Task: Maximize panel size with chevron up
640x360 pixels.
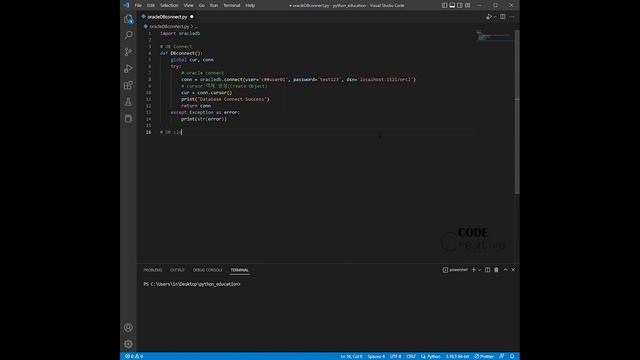Action: tap(505, 270)
